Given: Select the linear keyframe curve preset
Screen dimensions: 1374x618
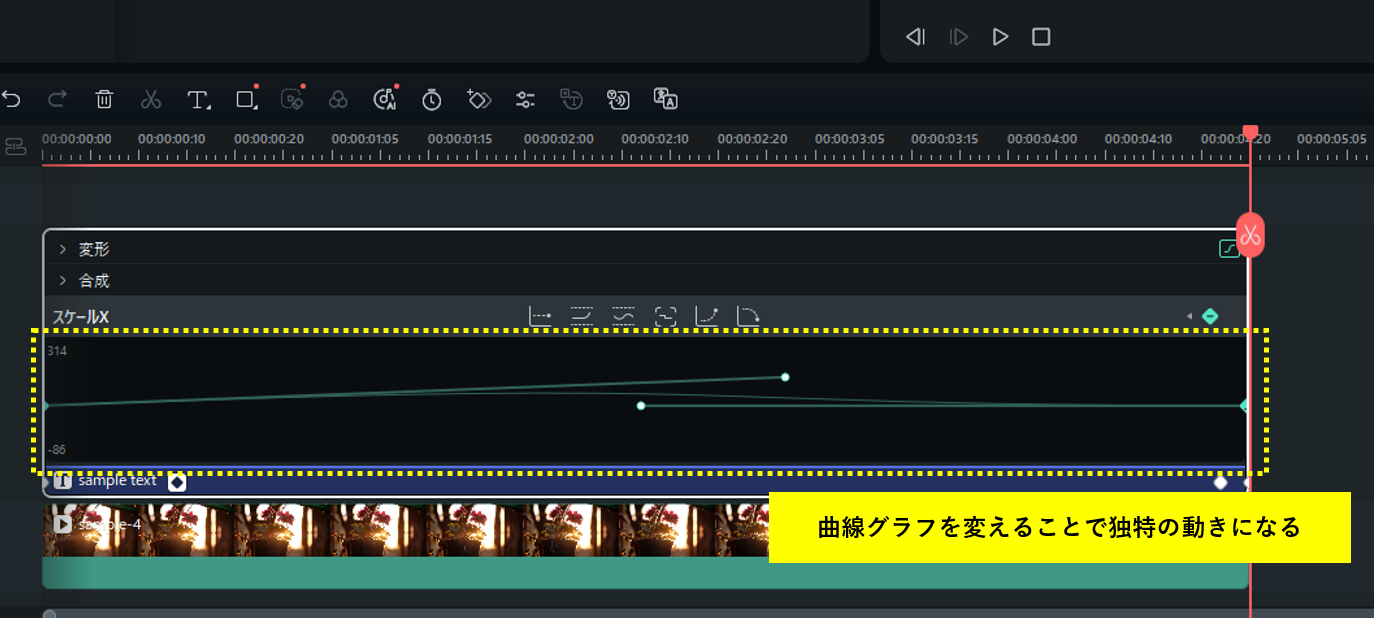Looking at the screenshot, I should [541, 314].
